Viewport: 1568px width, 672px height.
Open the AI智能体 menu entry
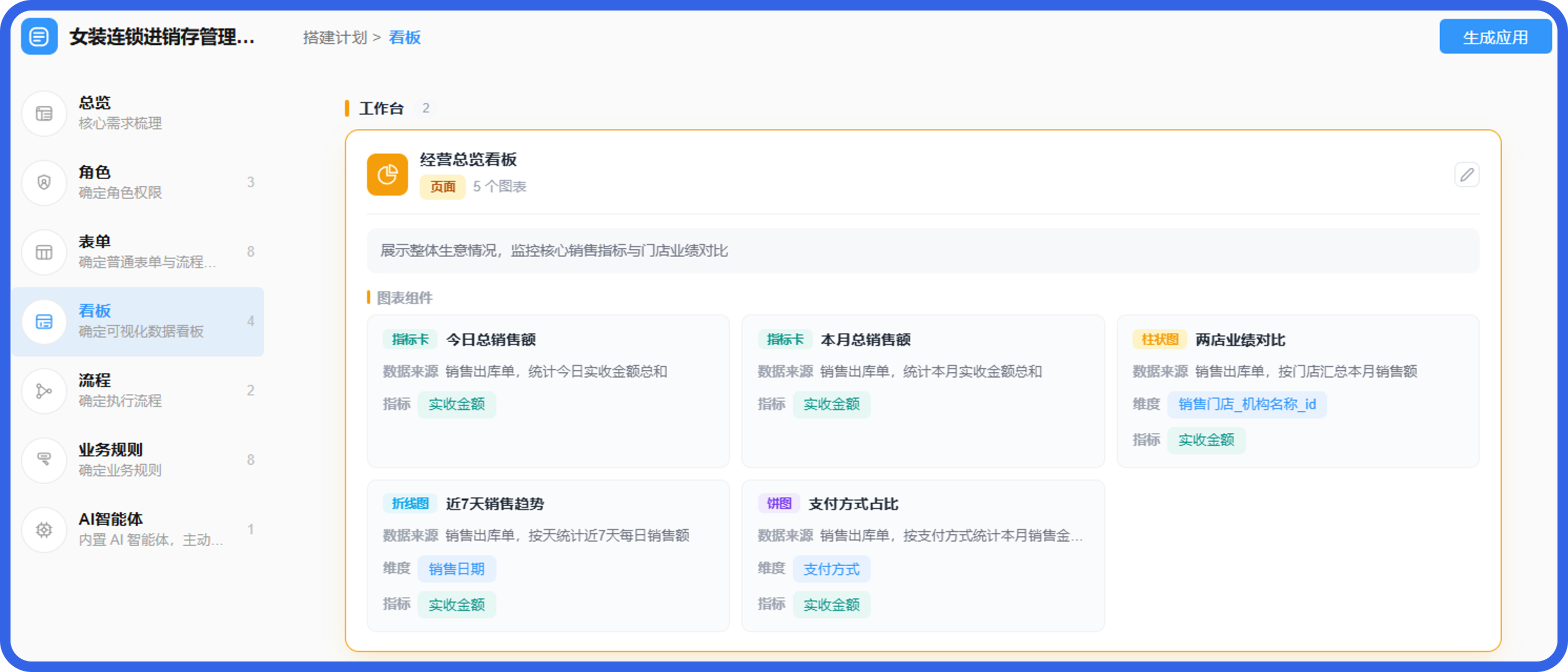coord(138,530)
